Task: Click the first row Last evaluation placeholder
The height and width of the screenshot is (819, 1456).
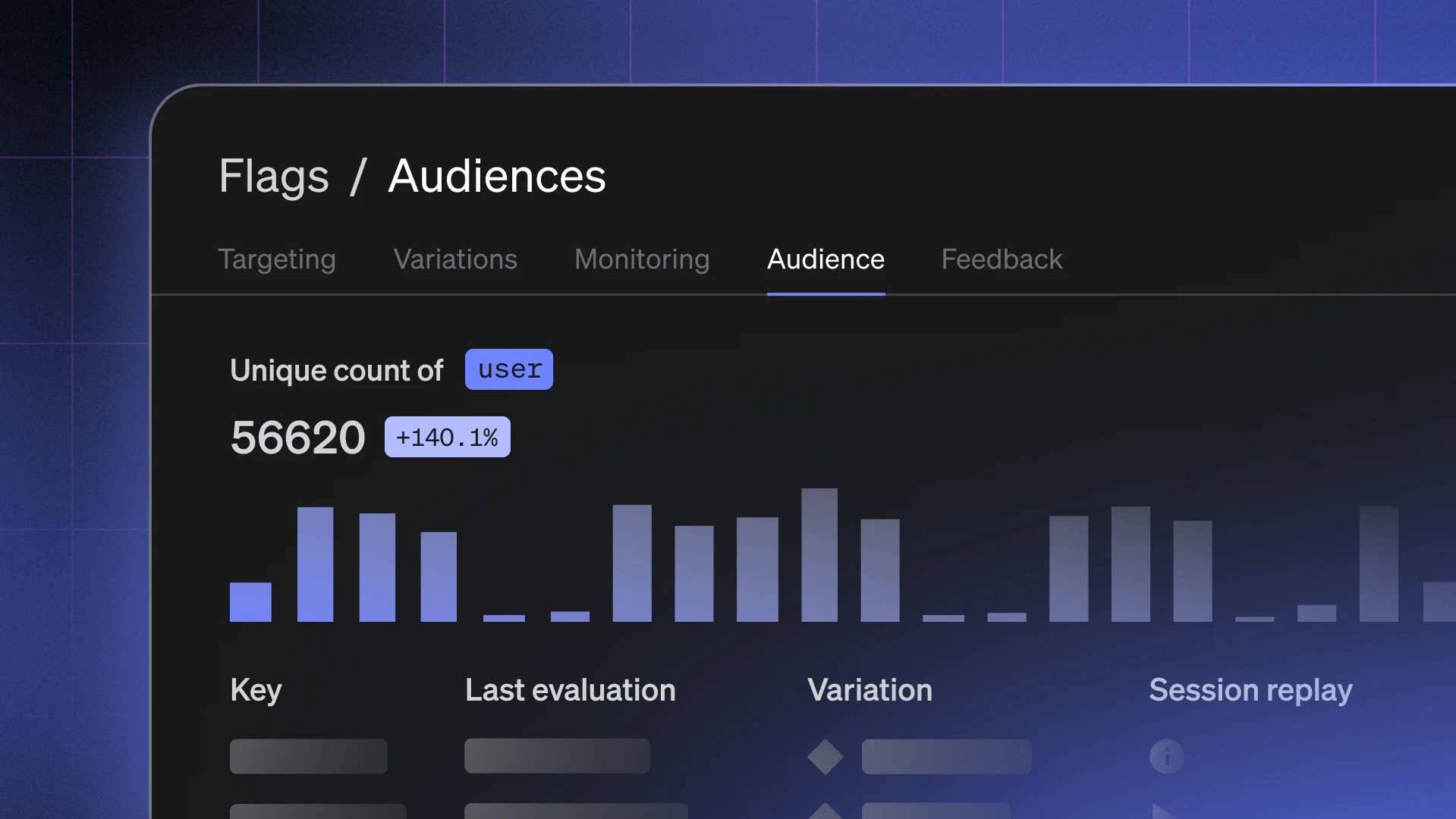Action: tap(557, 756)
